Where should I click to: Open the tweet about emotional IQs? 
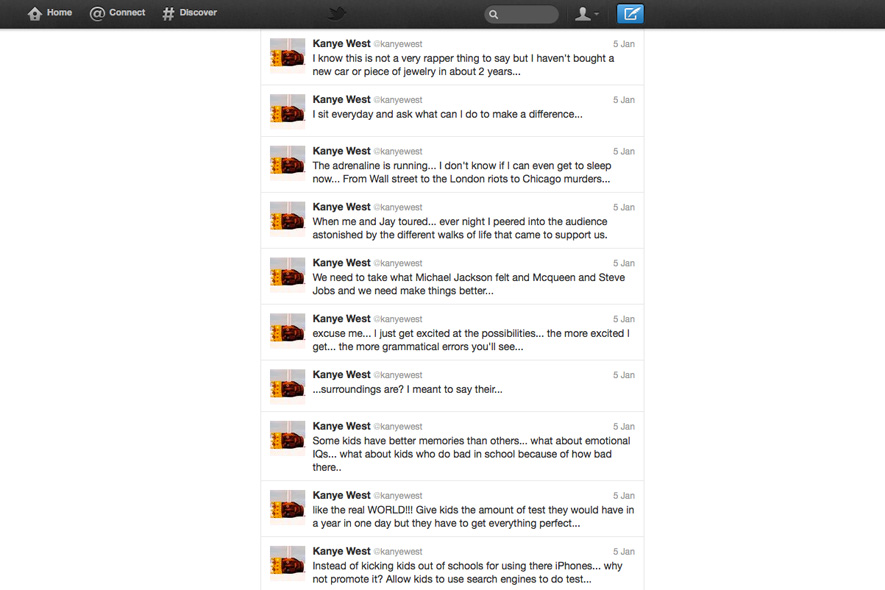pos(452,446)
